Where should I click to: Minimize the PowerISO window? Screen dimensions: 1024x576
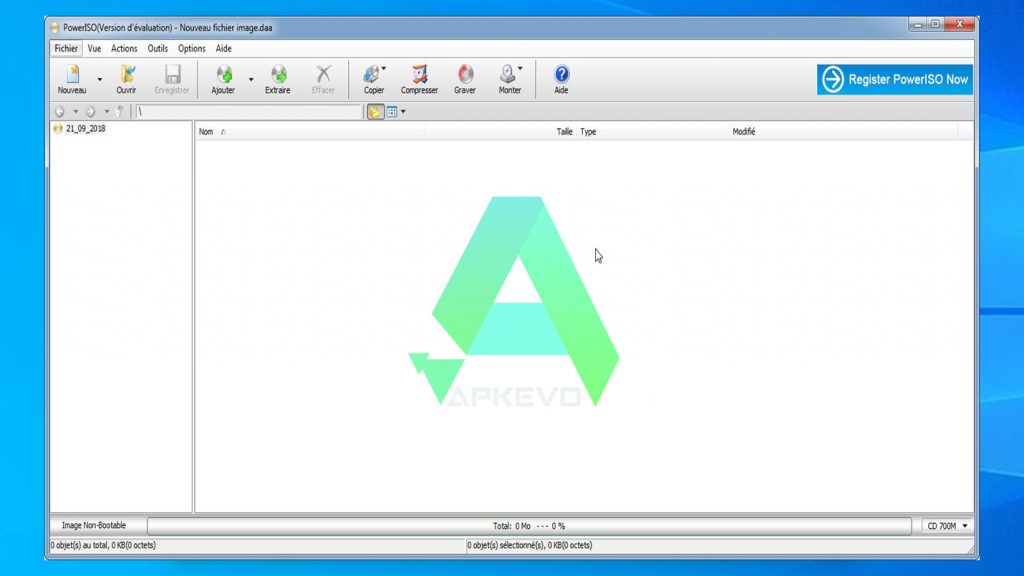[918, 24]
